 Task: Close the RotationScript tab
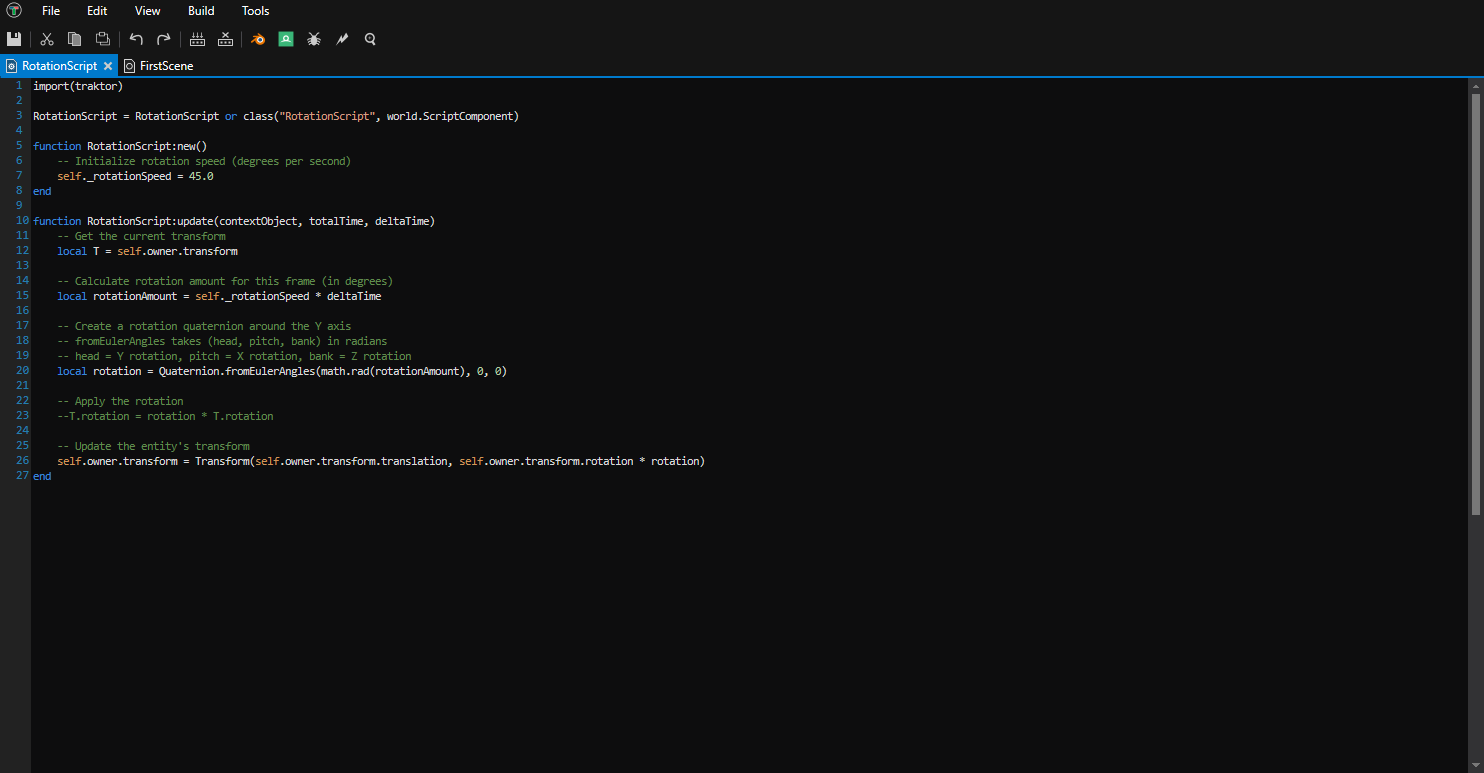tap(110, 65)
